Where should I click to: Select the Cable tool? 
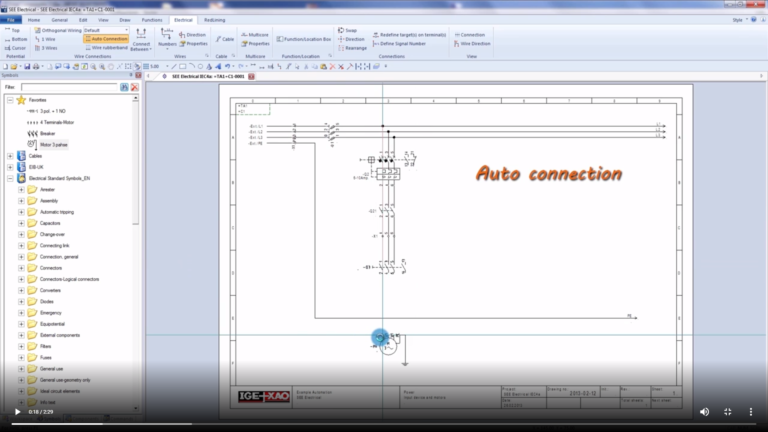225,39
